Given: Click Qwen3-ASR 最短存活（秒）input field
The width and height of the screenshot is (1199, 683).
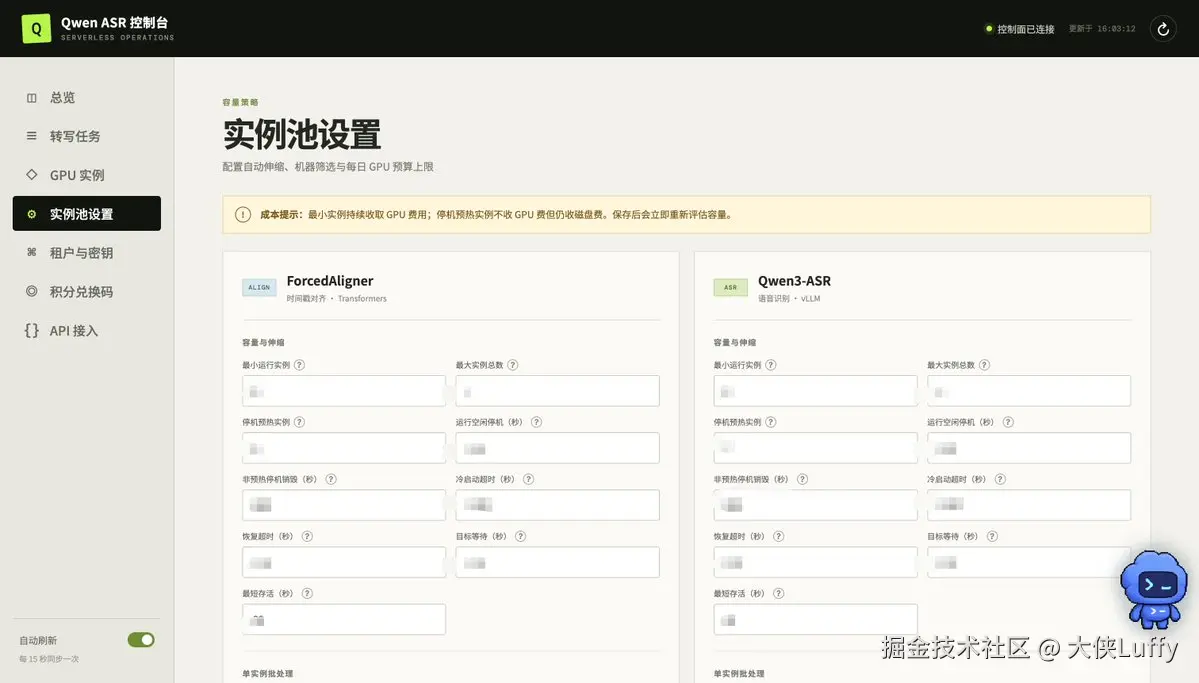Looking at the screenshot, I should coord(815,620).
